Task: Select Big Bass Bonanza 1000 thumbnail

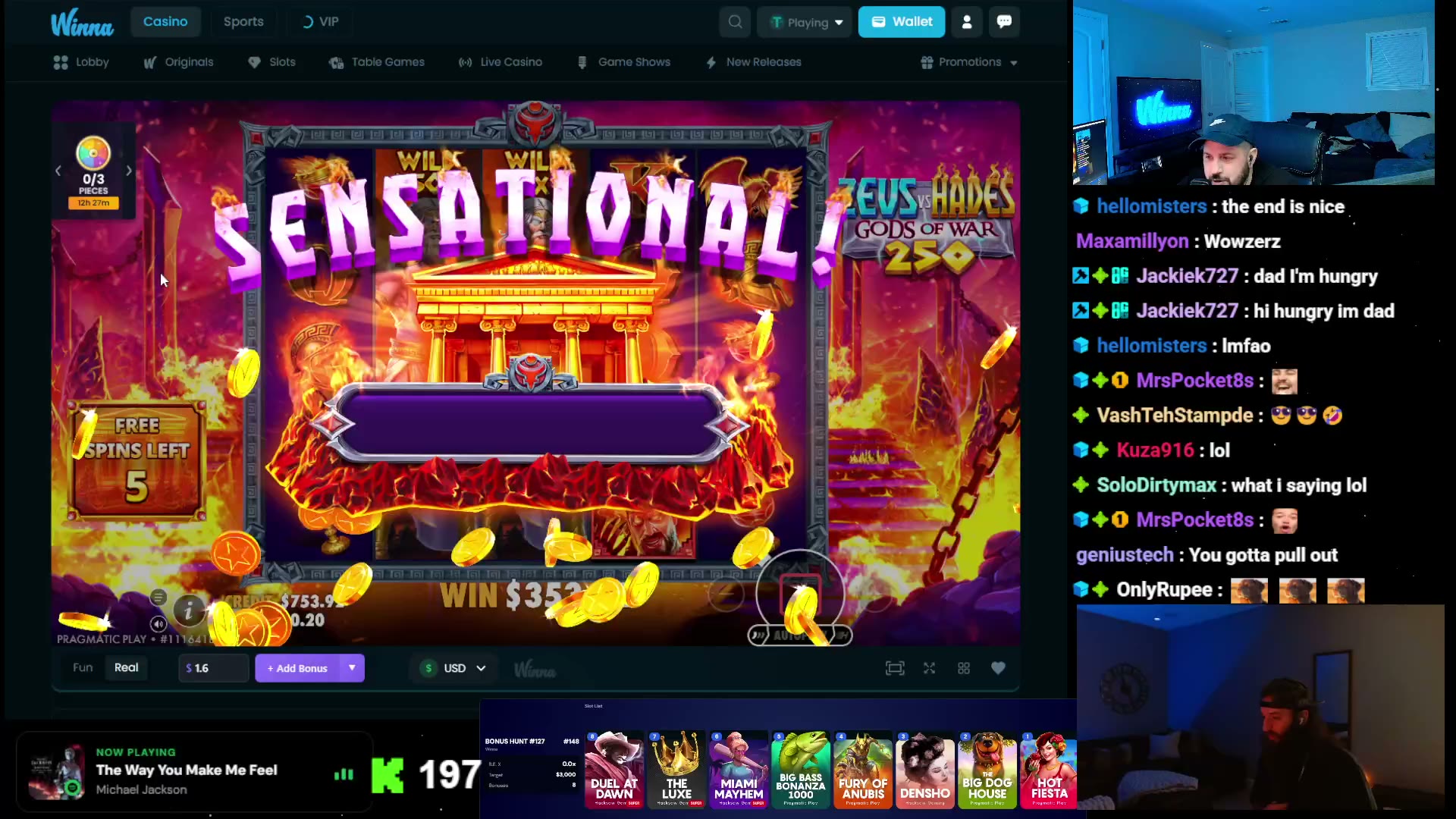Action: coord(801,770)
